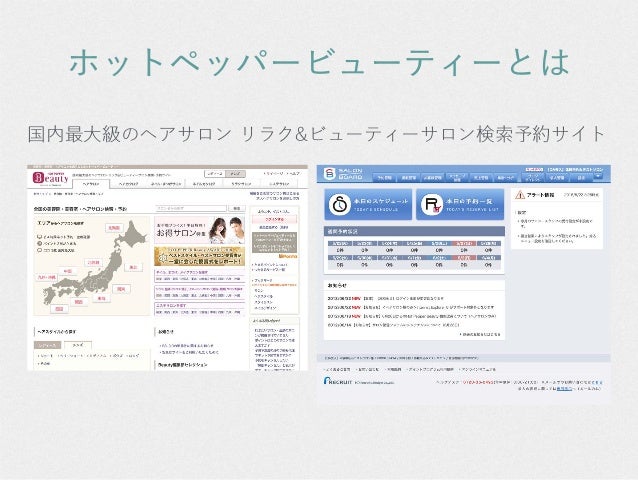Click the RECRUIT logo in Salon Board footer
Screen dimensions: 638x480
click(x=338, y=382)
